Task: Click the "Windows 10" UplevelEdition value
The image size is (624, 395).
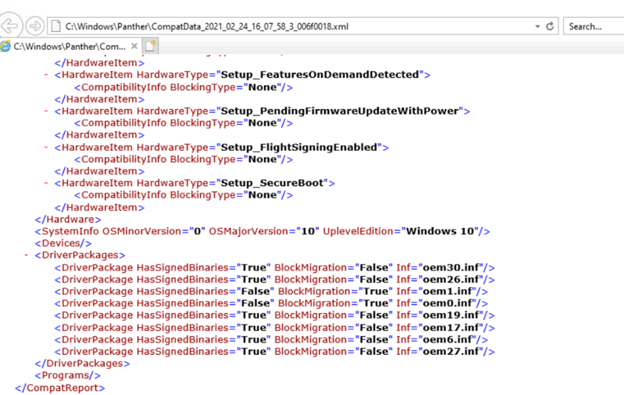Action: 440,231
